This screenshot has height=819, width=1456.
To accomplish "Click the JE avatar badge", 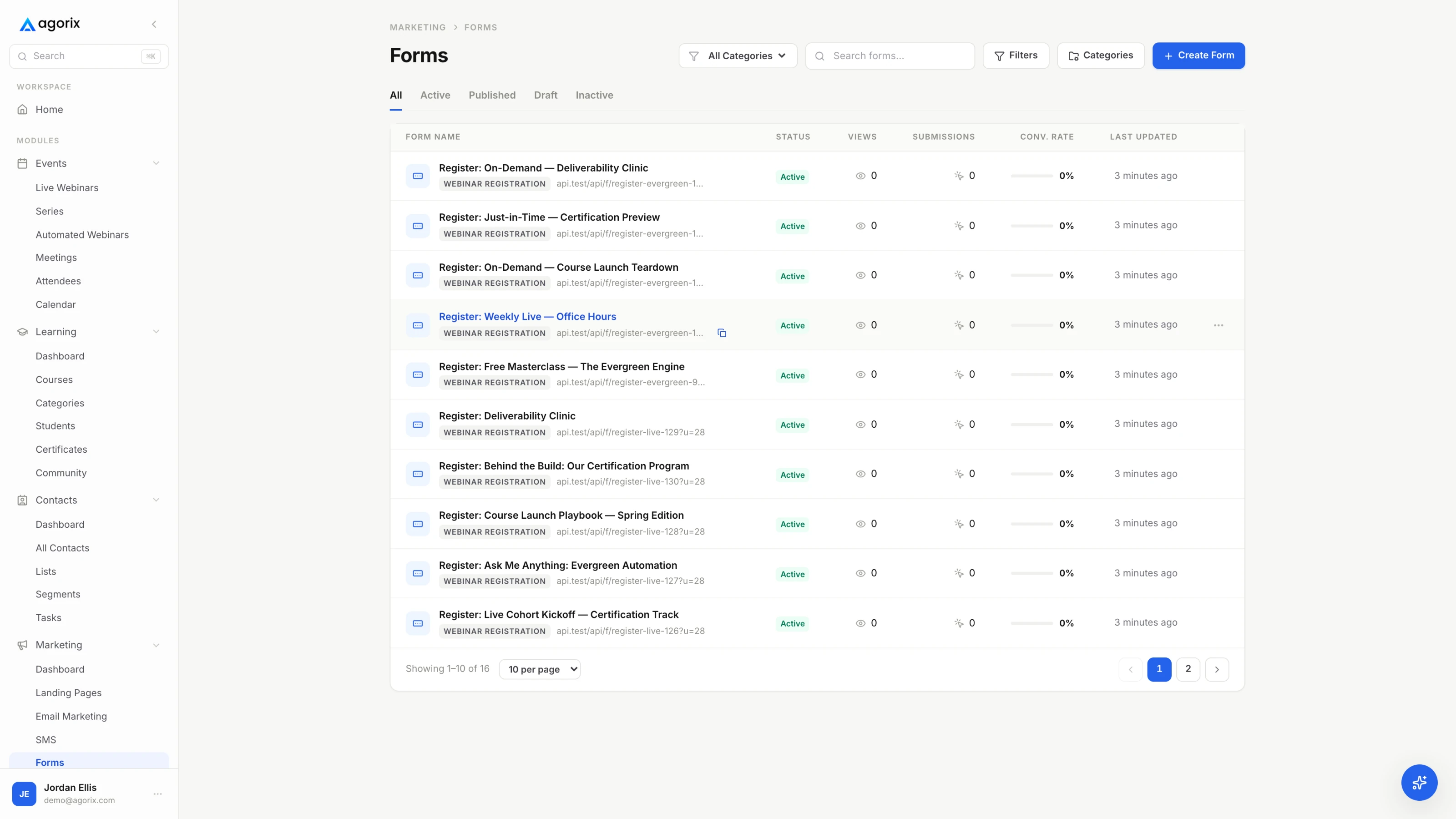I will point(24,794).
